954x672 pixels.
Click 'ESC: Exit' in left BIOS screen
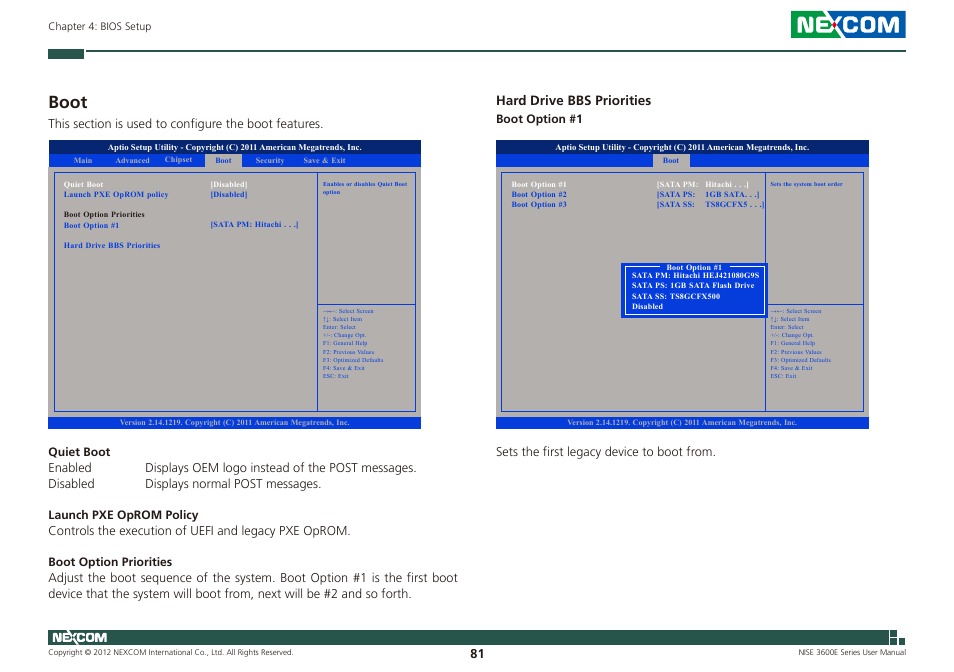point(336,376)
